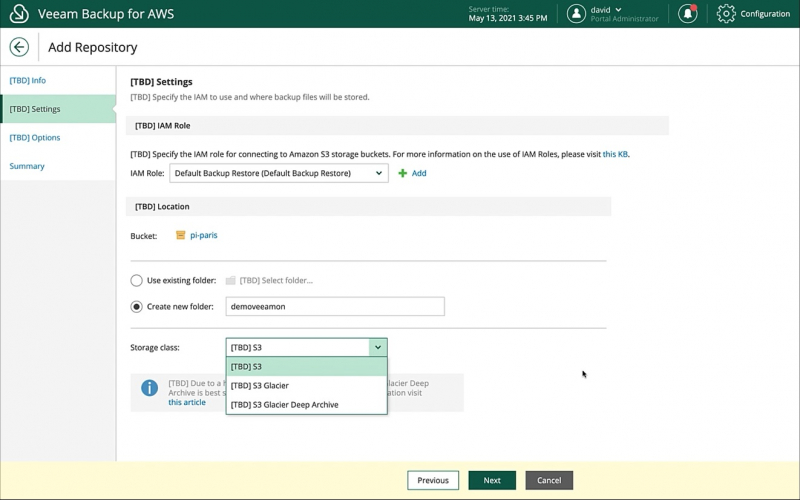Click the pi-paris bucket icon
800x500 pixels.
point(180,235)
